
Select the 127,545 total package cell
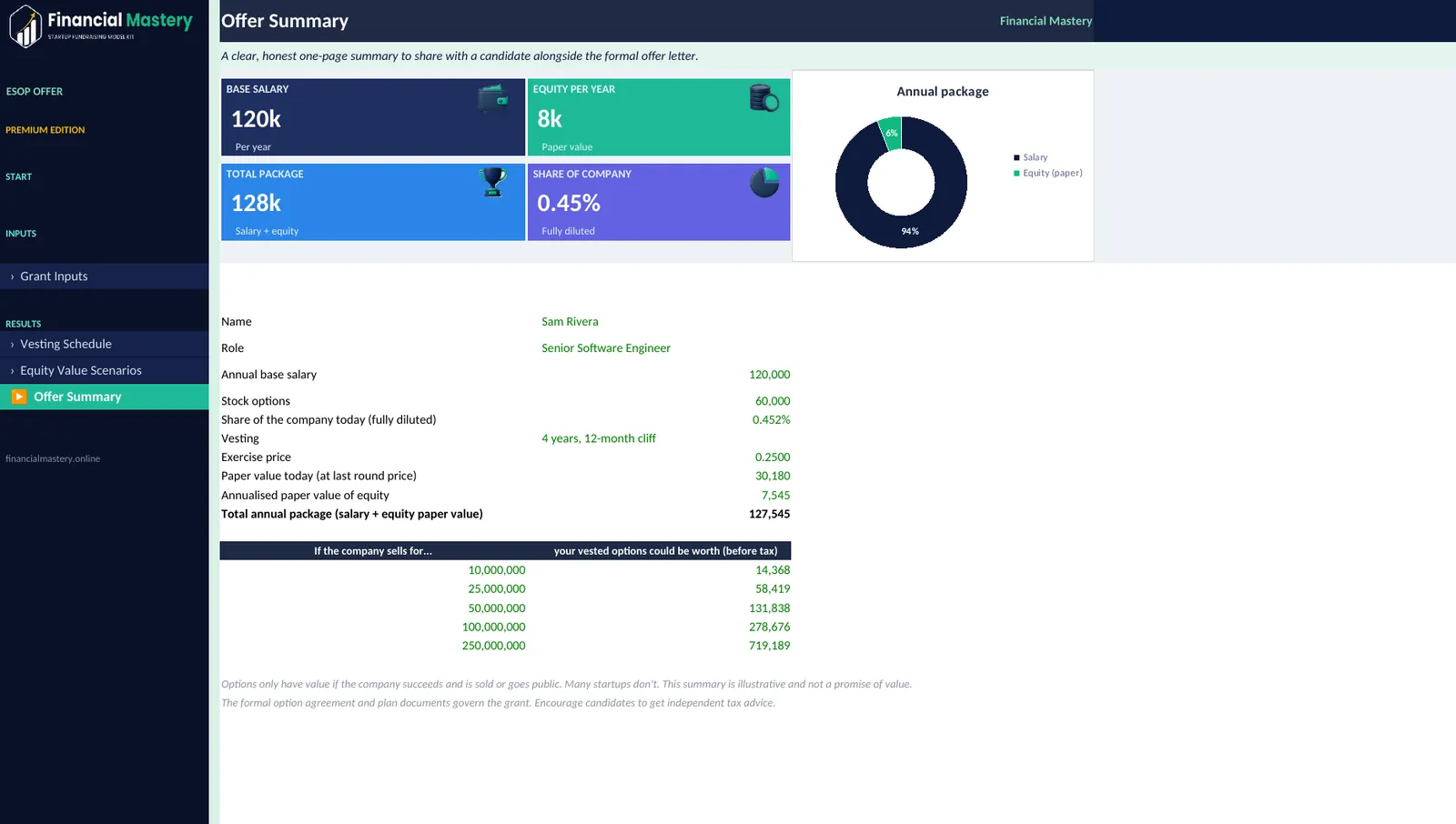769,514
